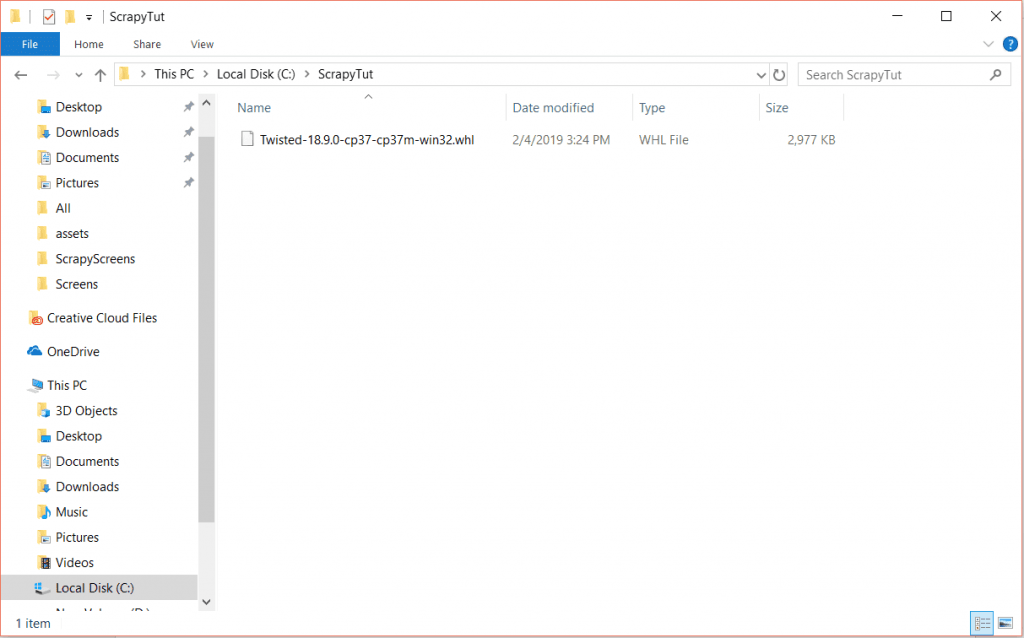Viewport: 1024px width, 638px height.
Task: Click This PC in the address bar
Action: [x=174, y=74]
